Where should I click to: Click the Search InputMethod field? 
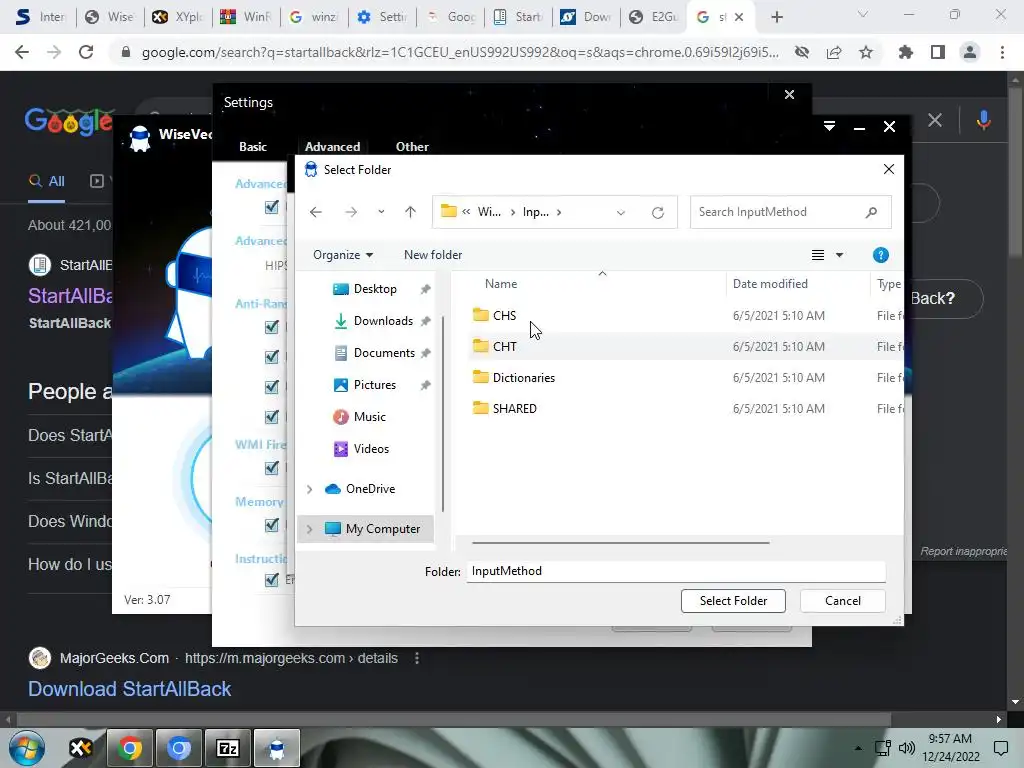click(x=790, y=212)
